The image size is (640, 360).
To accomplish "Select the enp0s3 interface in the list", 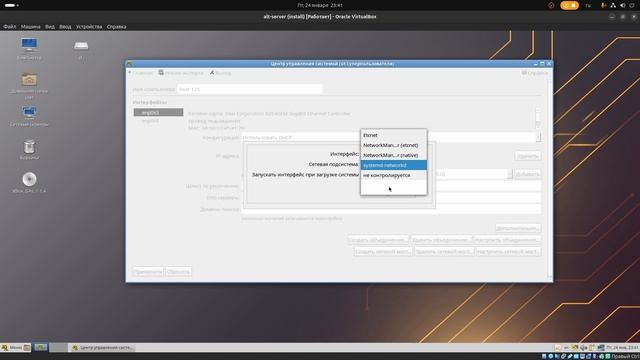I will pos(158,112).
